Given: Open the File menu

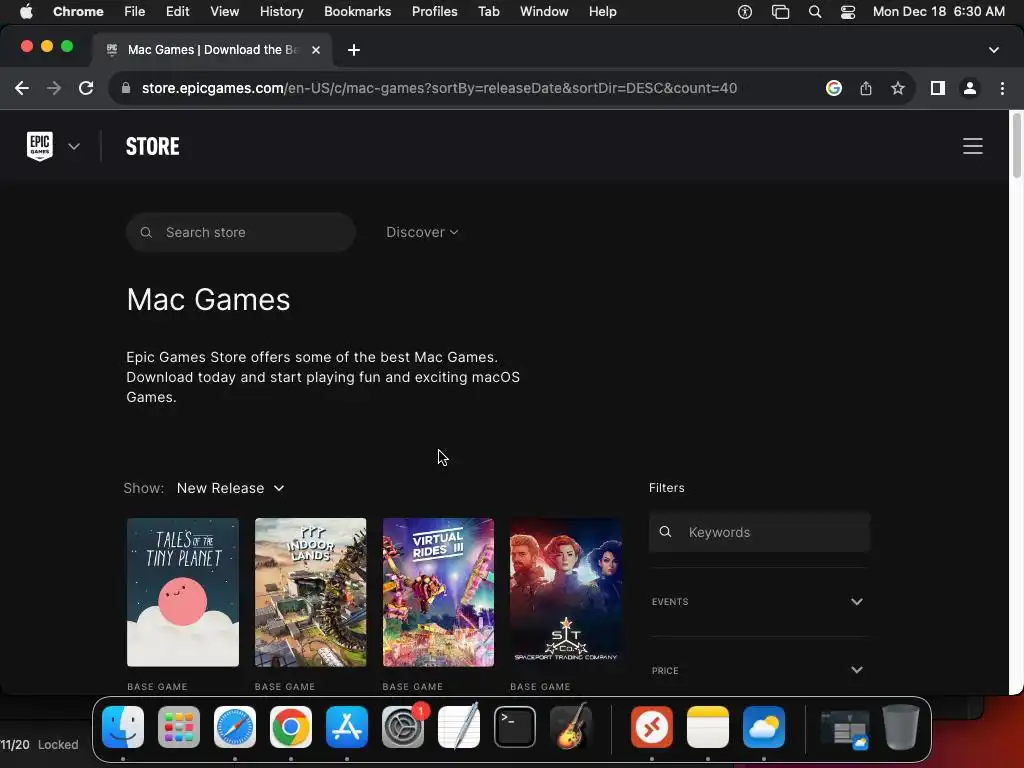Looking at the screenshot, I should pos(135,12).
